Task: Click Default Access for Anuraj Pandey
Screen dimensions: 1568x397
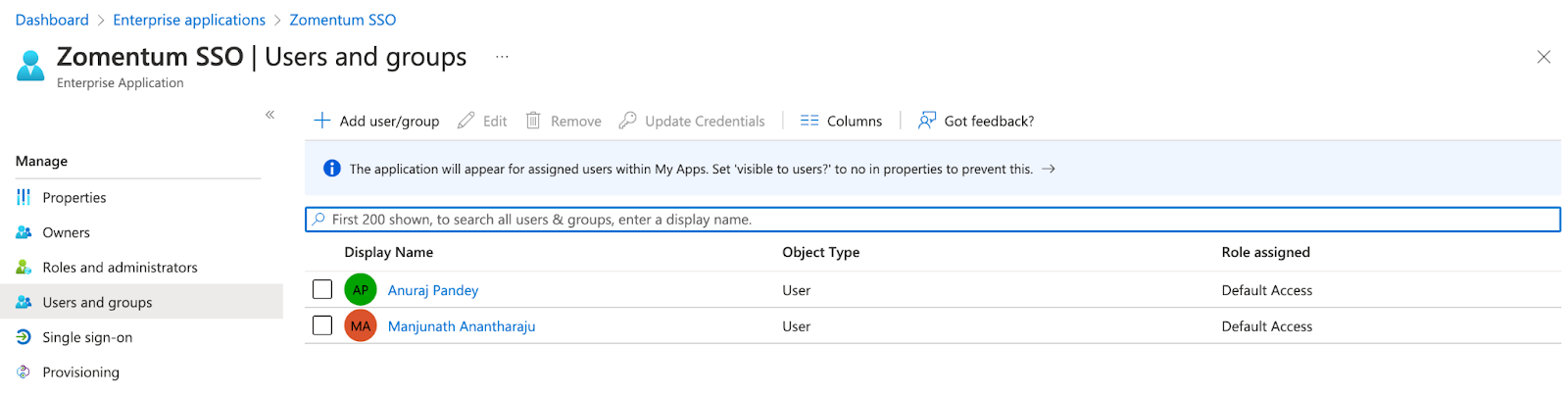Action: tap(1266, 290)
